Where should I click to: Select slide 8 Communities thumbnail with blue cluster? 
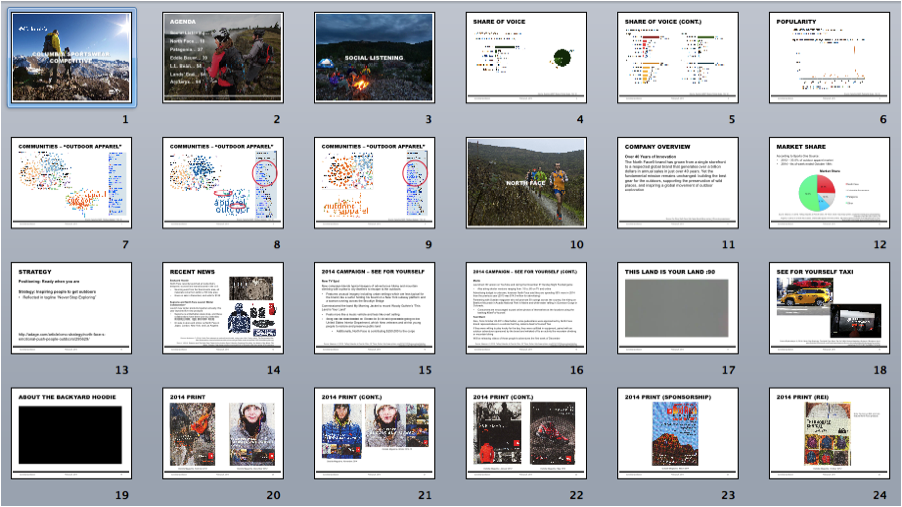[223, 182]
